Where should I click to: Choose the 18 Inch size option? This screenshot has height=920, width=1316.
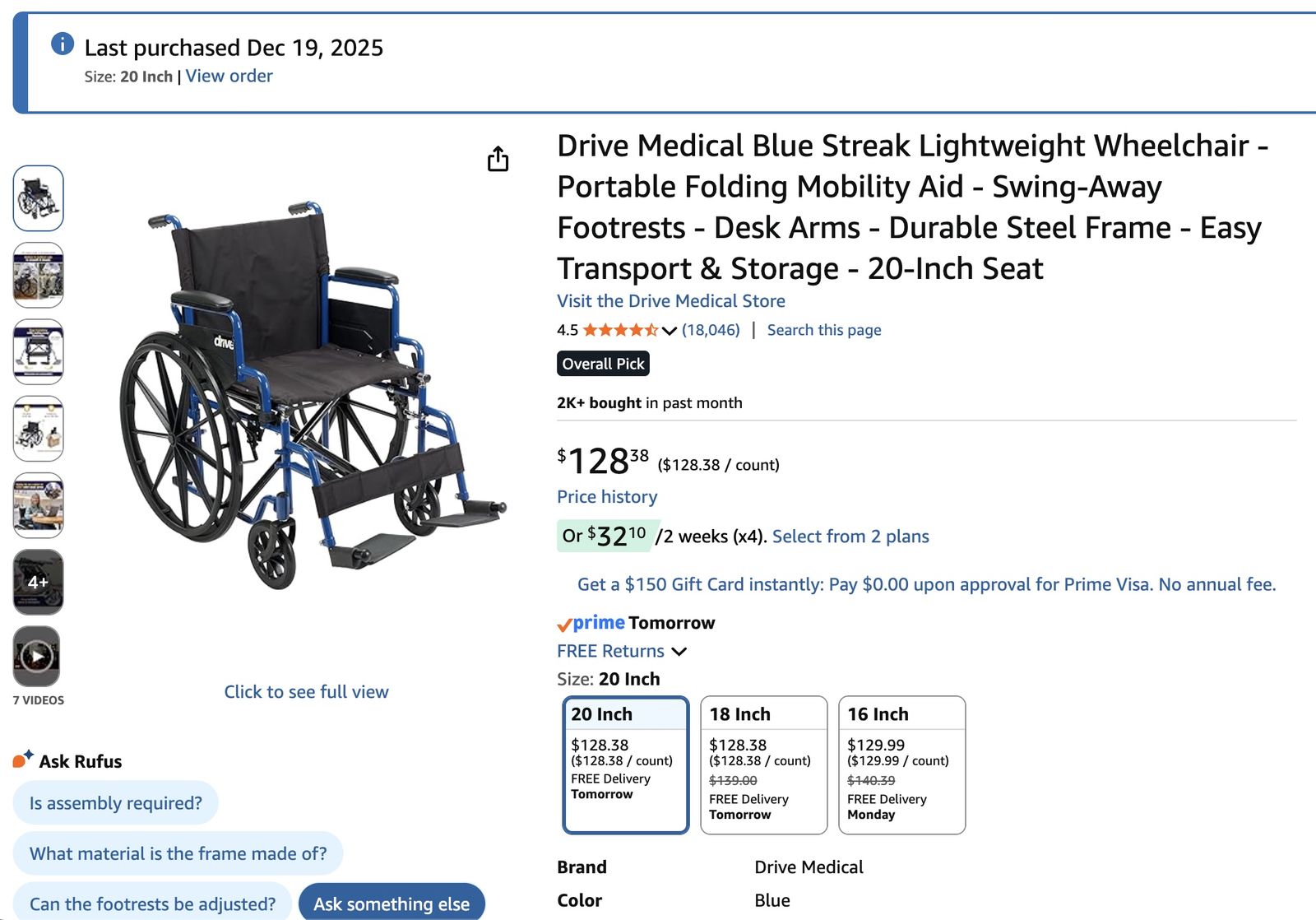click(763, 764)
